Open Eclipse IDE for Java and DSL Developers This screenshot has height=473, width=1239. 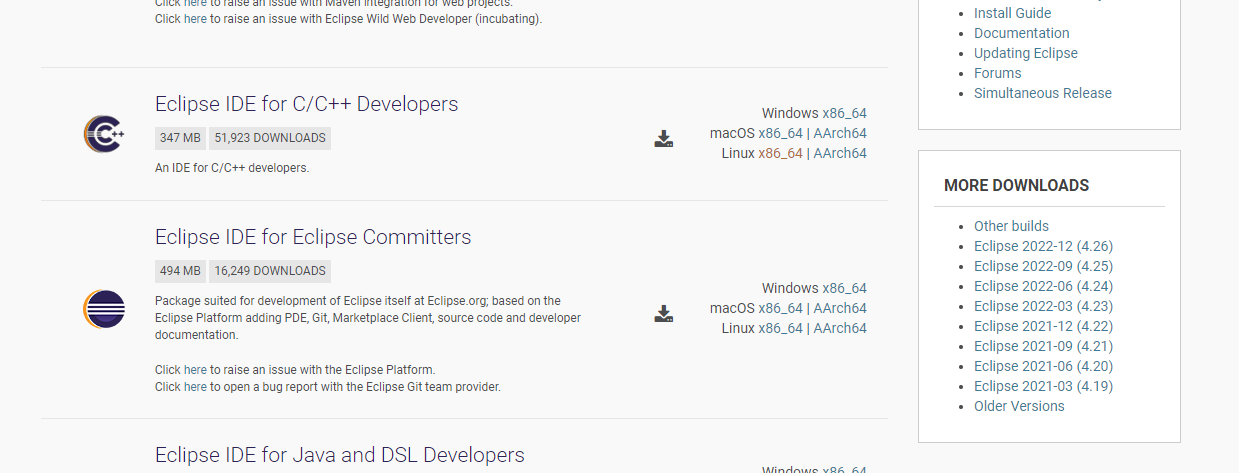click(339, 455)
